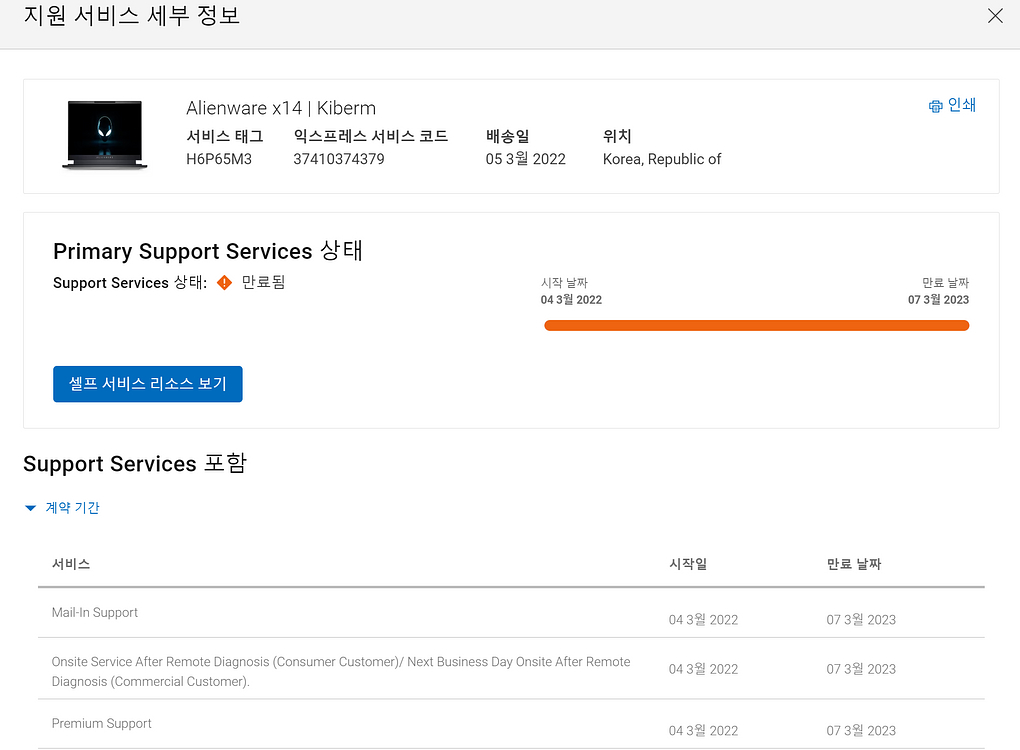The width and height of the screenshot is (1020, 750).
Task: Click the Primary Support Services 상태 heading
Action: coord(208,251)
